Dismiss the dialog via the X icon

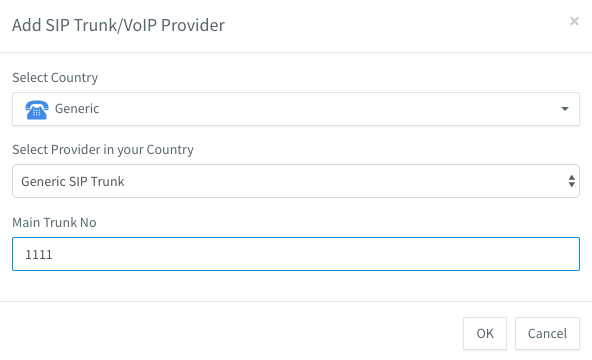point(574,21)
